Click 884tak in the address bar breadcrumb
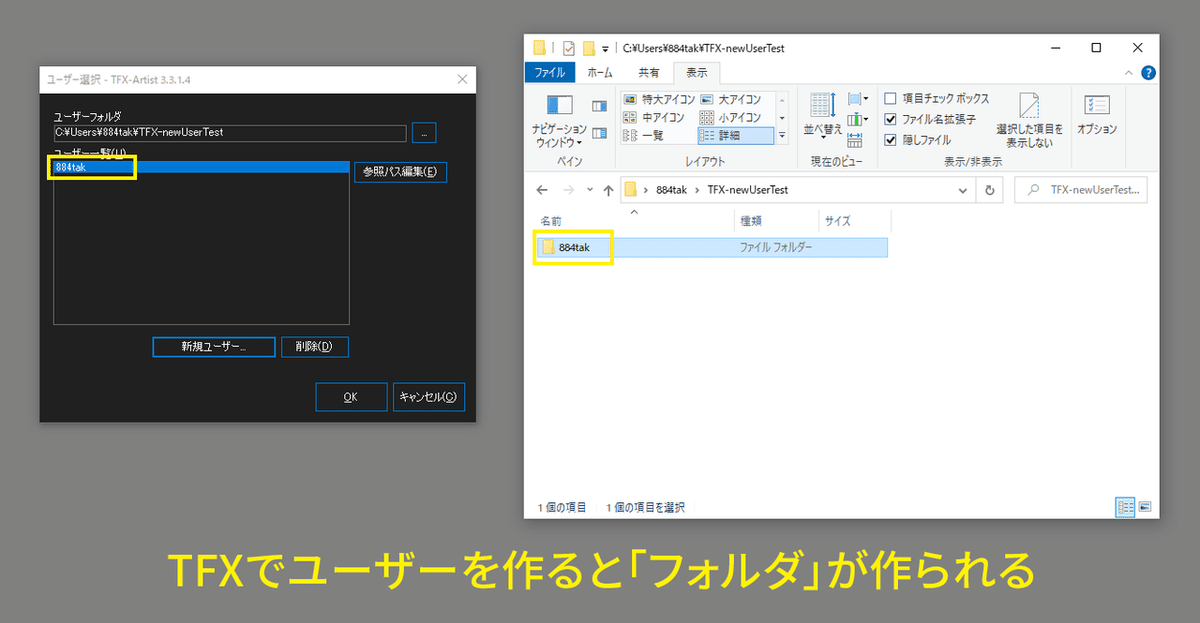Image resolution: width=1200 pixels, height=623 pixels. pyautogui.click(x=670, y=190)
